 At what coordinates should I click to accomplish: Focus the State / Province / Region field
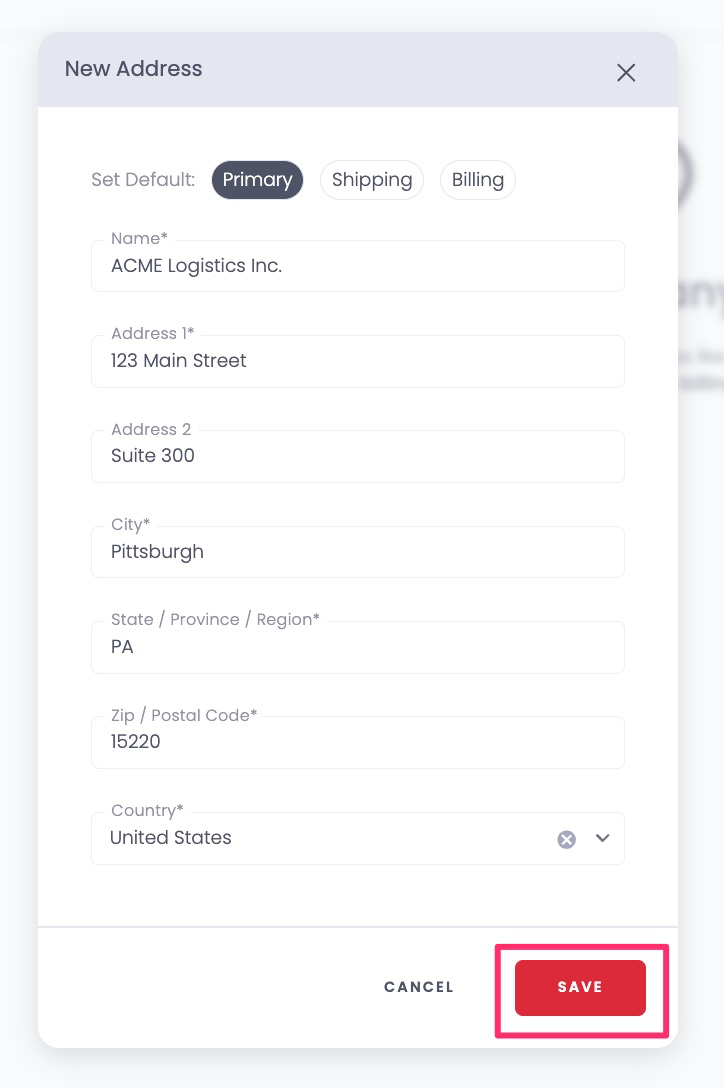pos(358,647)
